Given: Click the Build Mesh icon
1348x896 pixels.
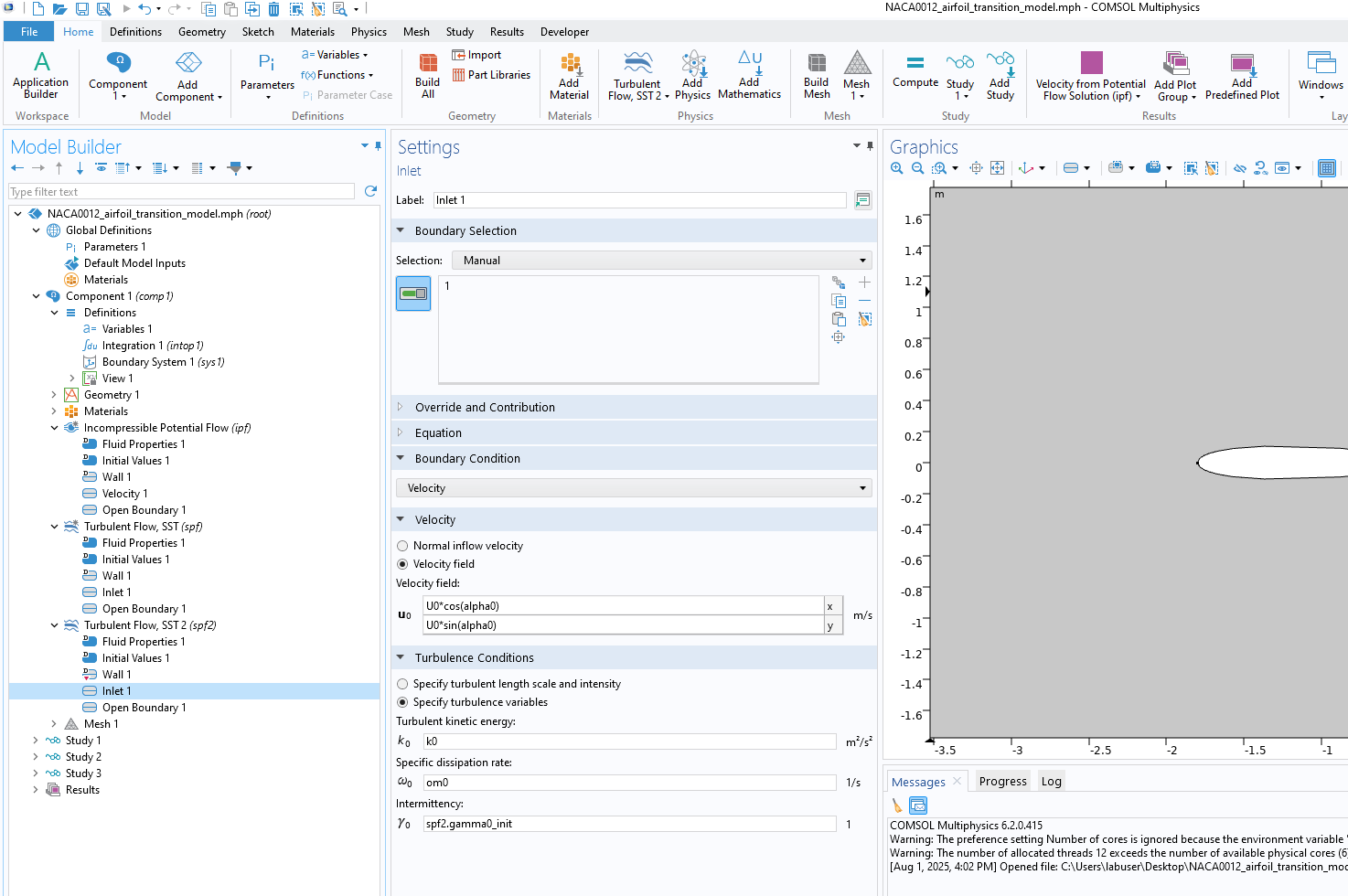Looking at the screenshot, I should pos(817,73).
